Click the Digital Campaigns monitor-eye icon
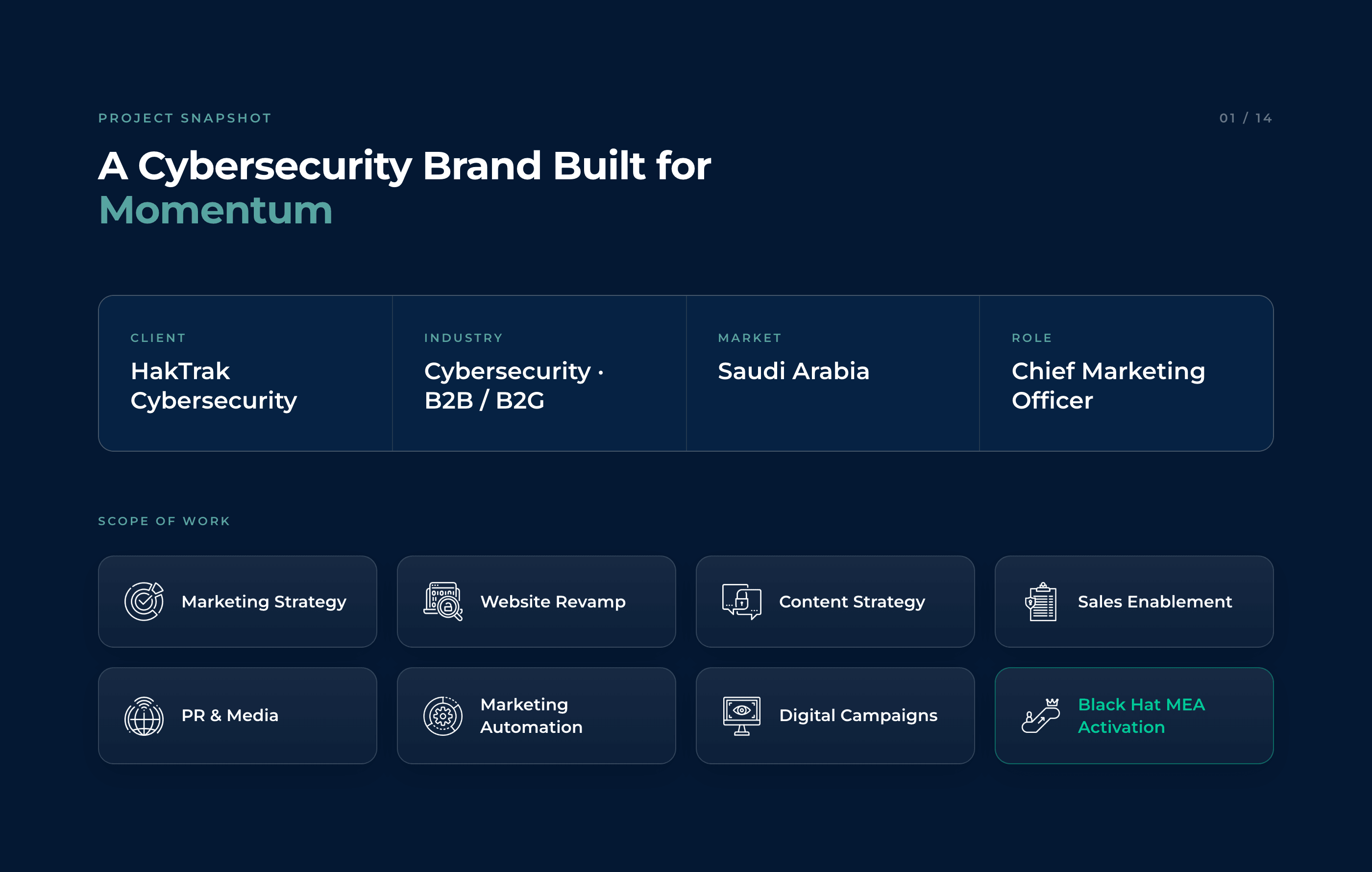Viewport: 1372px width, 872px height. click(741, 716)
